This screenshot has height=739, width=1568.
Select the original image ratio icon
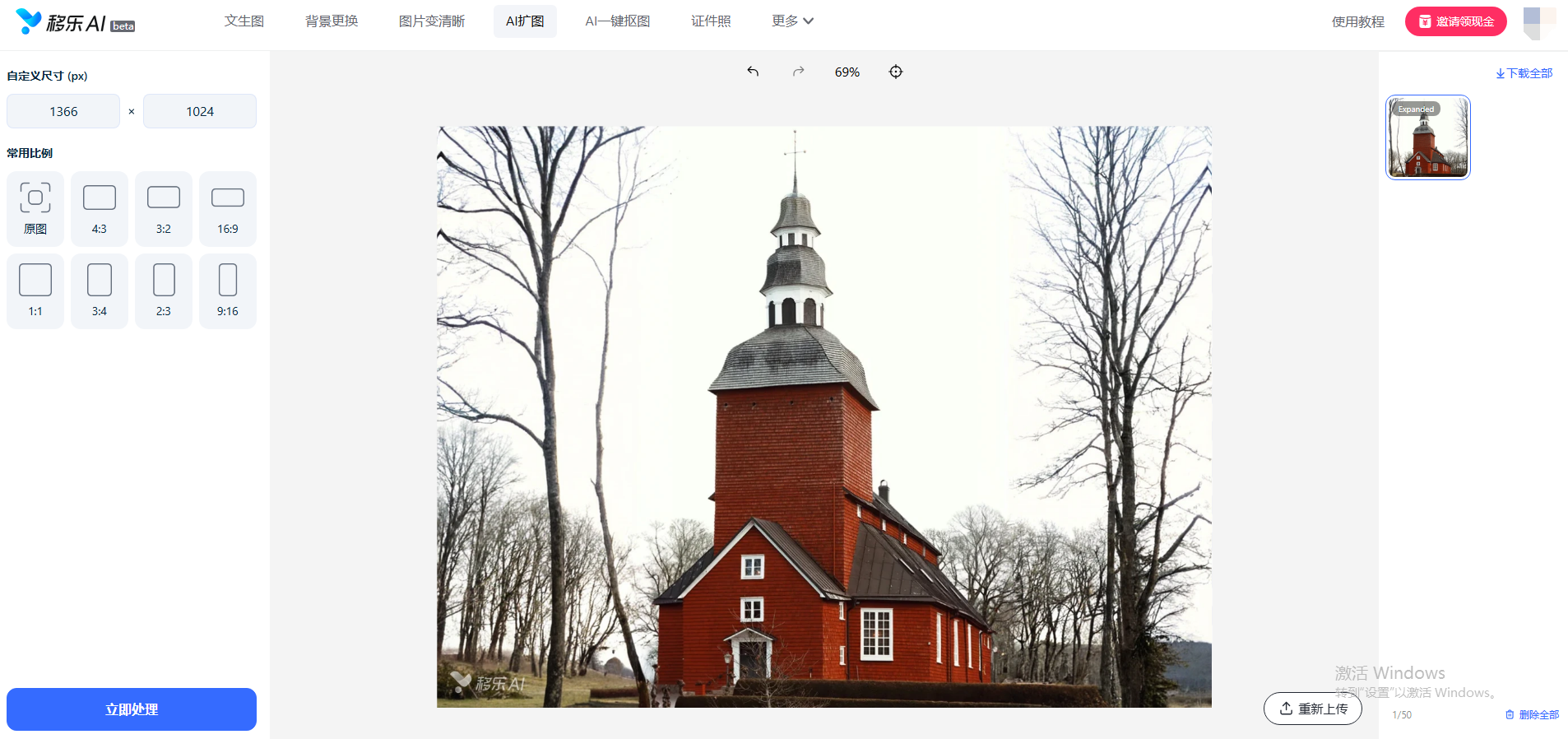tap(35, 208)
